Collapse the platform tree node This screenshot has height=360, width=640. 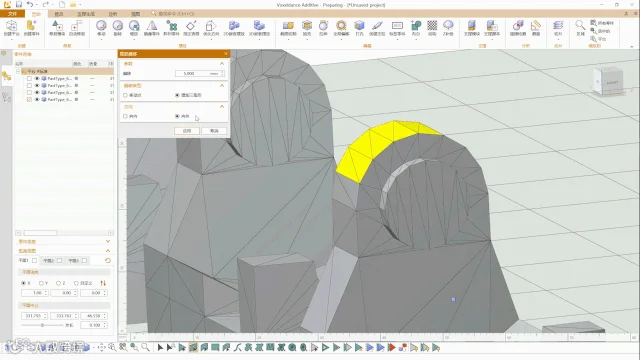point(18,71)
